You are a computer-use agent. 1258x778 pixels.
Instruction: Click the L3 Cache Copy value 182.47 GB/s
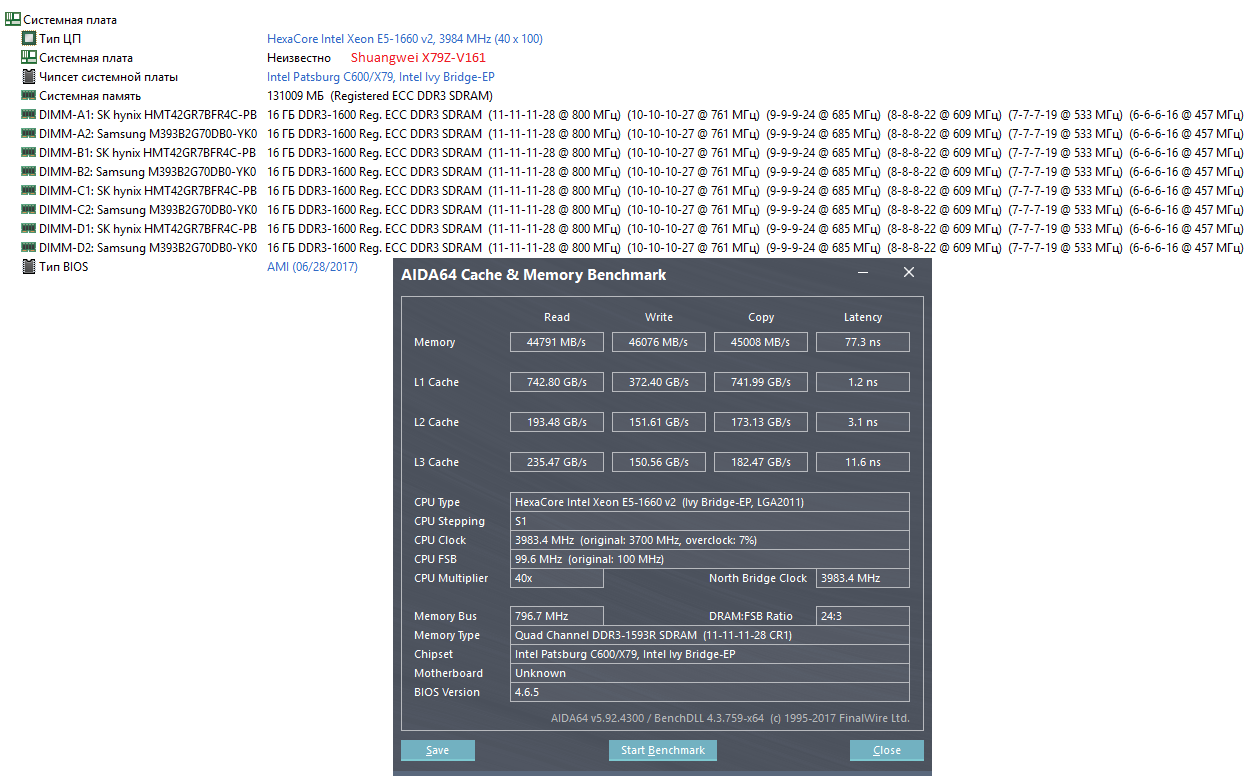[x=761, y=462]
